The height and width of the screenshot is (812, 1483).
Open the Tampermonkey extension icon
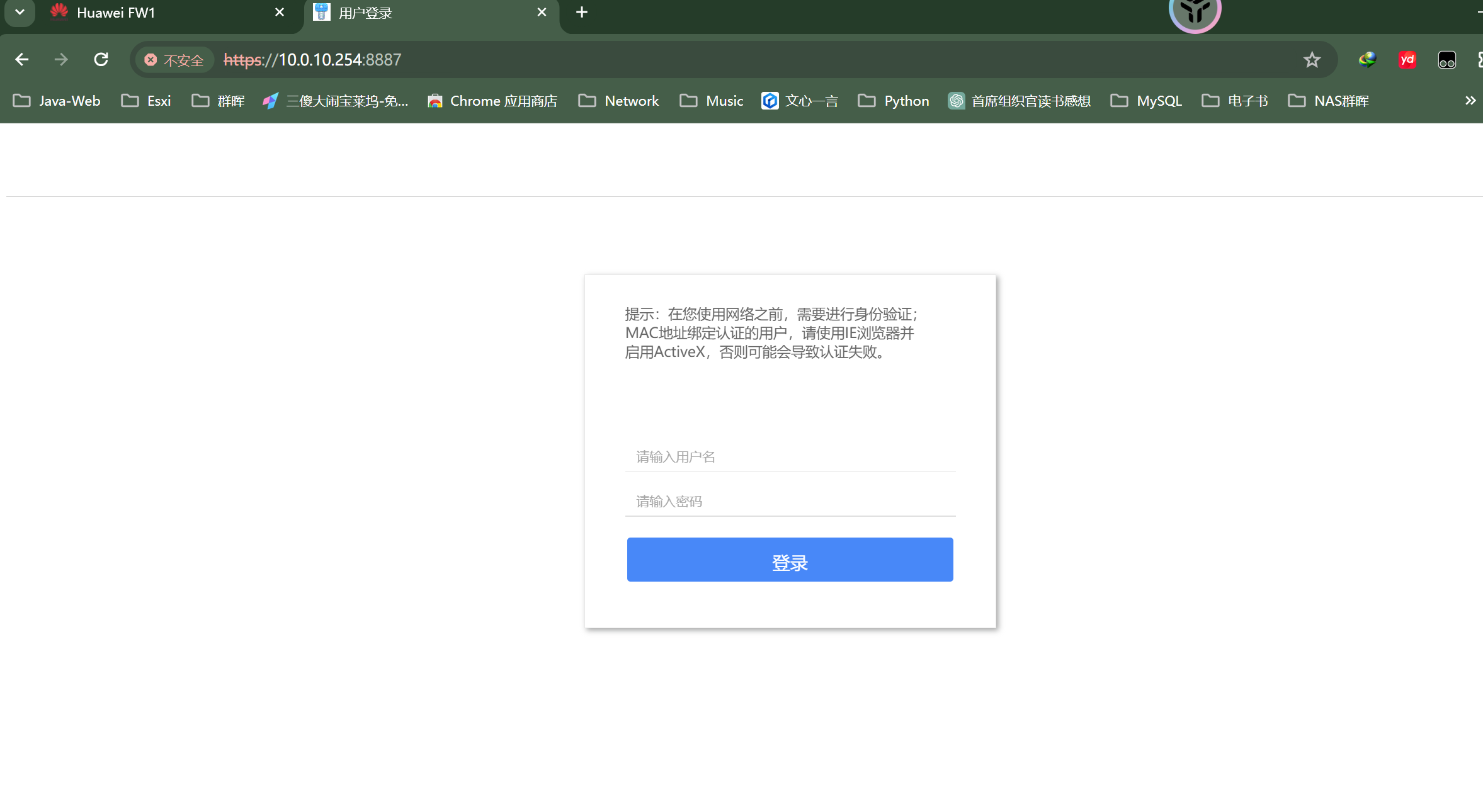click(1446, 60)
